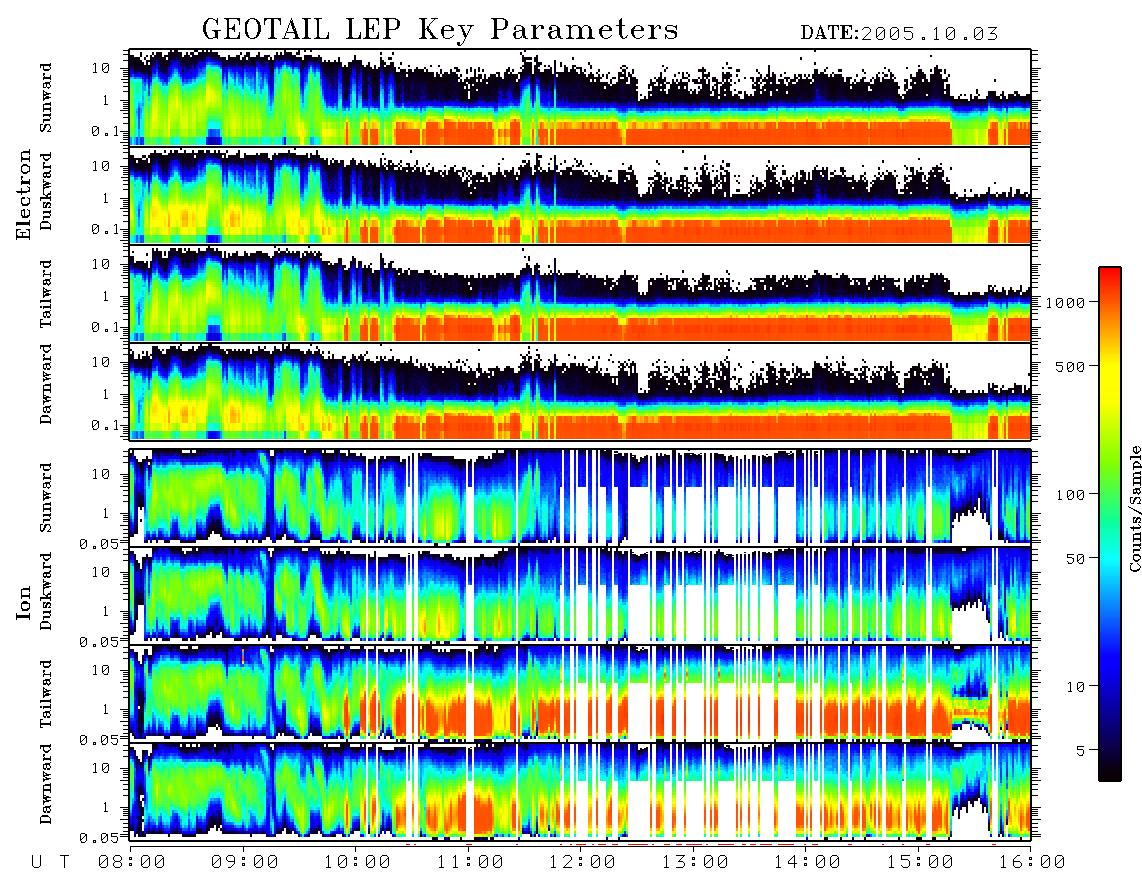Image resolution: width=1142 pixels, height=880 pixels.
Task: Click the '13:00' time tick label
Action: 694,862
